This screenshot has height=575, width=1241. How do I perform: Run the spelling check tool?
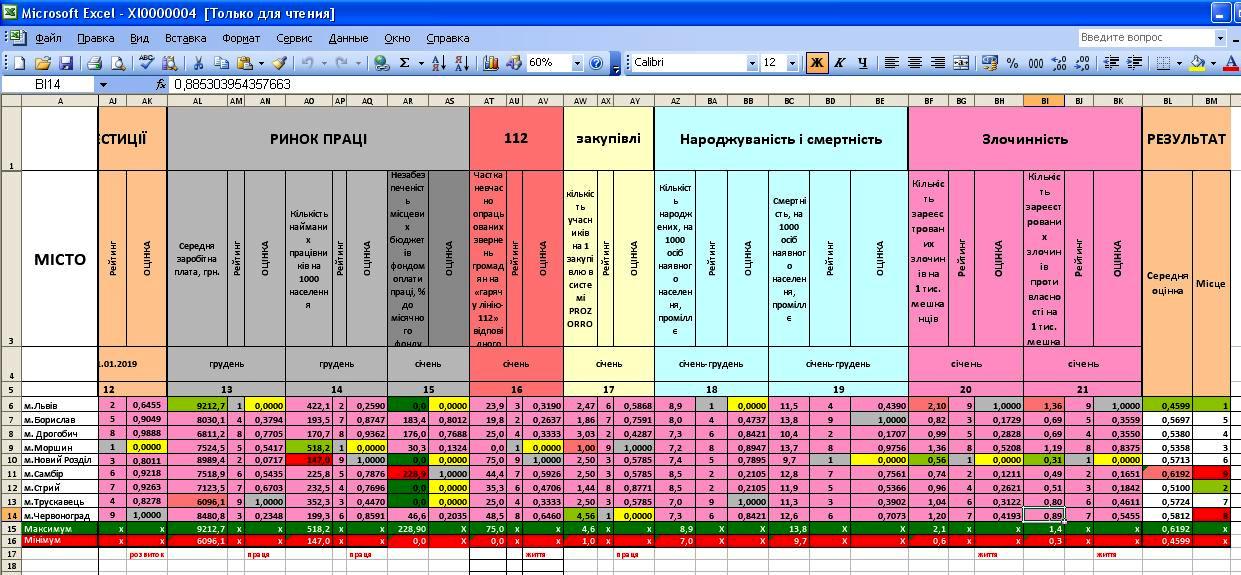148,63
